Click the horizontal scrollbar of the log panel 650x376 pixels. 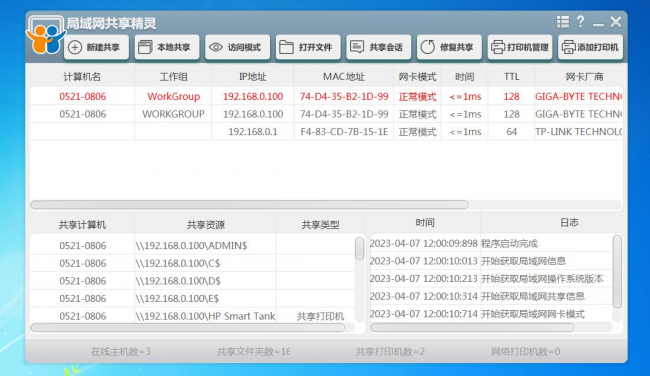(x=472, y=327)
